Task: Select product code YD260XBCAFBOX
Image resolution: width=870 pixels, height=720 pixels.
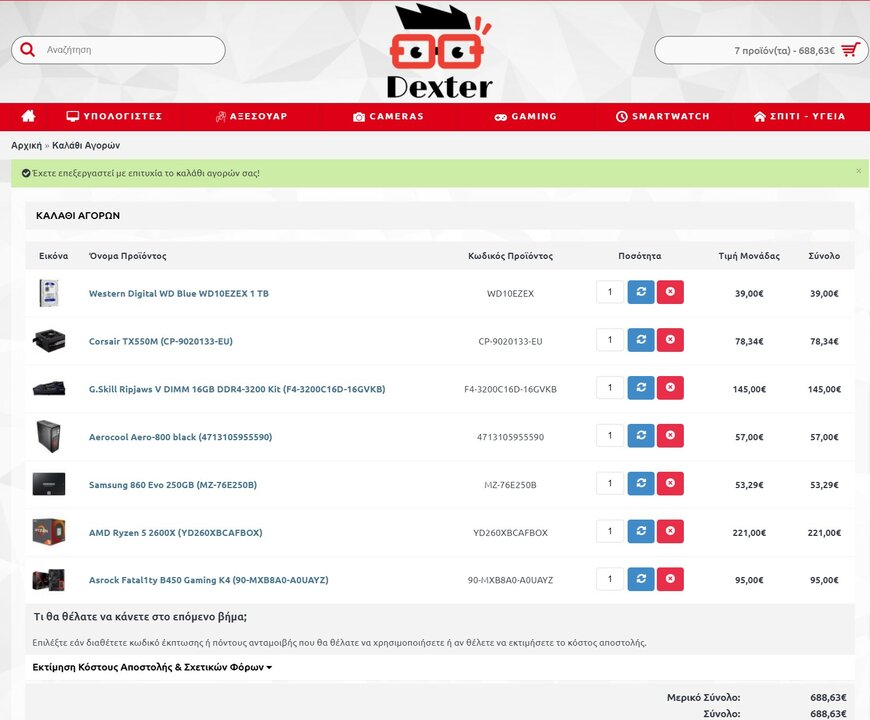Action: 510,533
